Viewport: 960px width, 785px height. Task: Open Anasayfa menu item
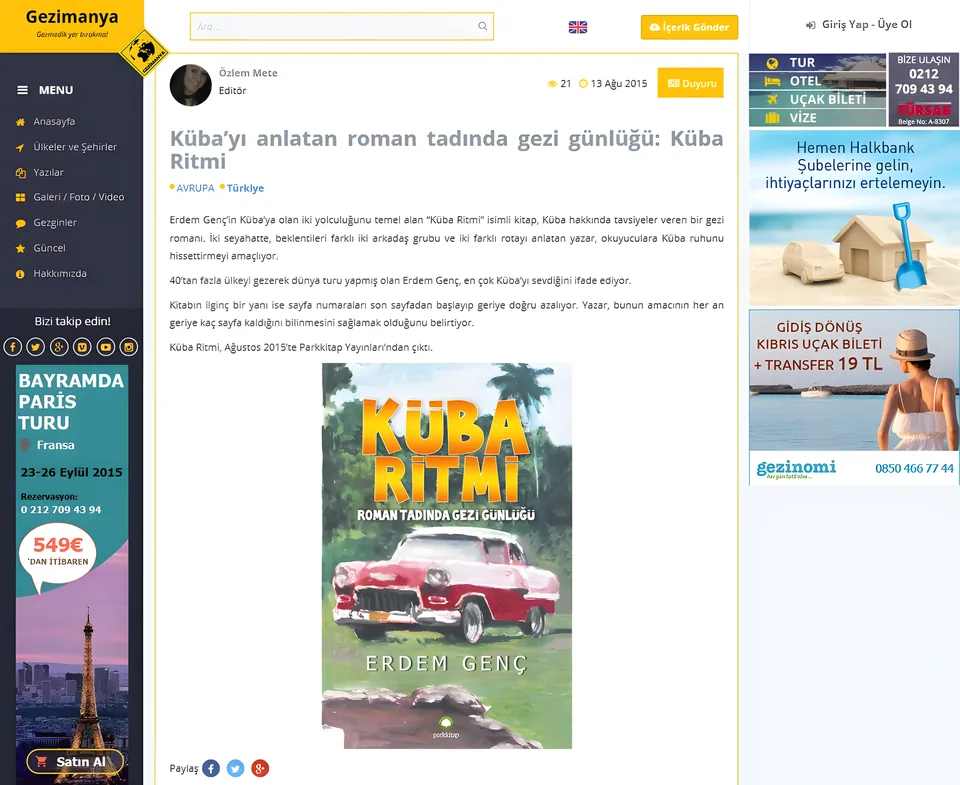point(54,121)
